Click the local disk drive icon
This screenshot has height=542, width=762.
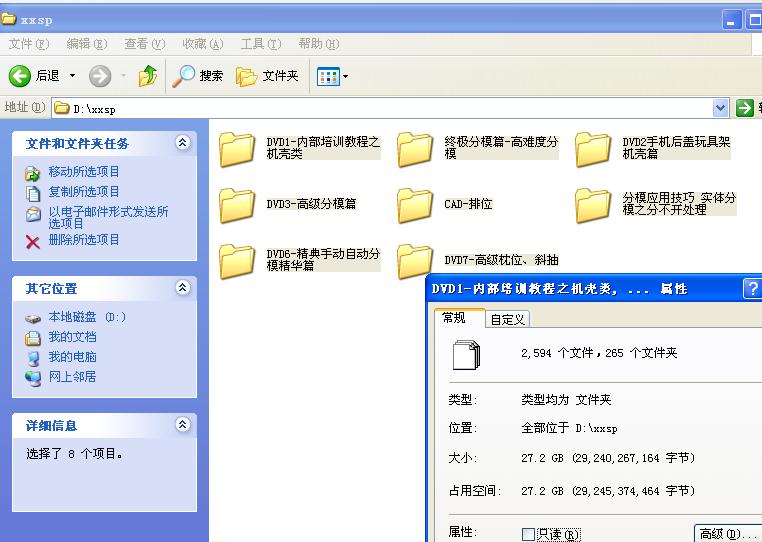point(33,319)
